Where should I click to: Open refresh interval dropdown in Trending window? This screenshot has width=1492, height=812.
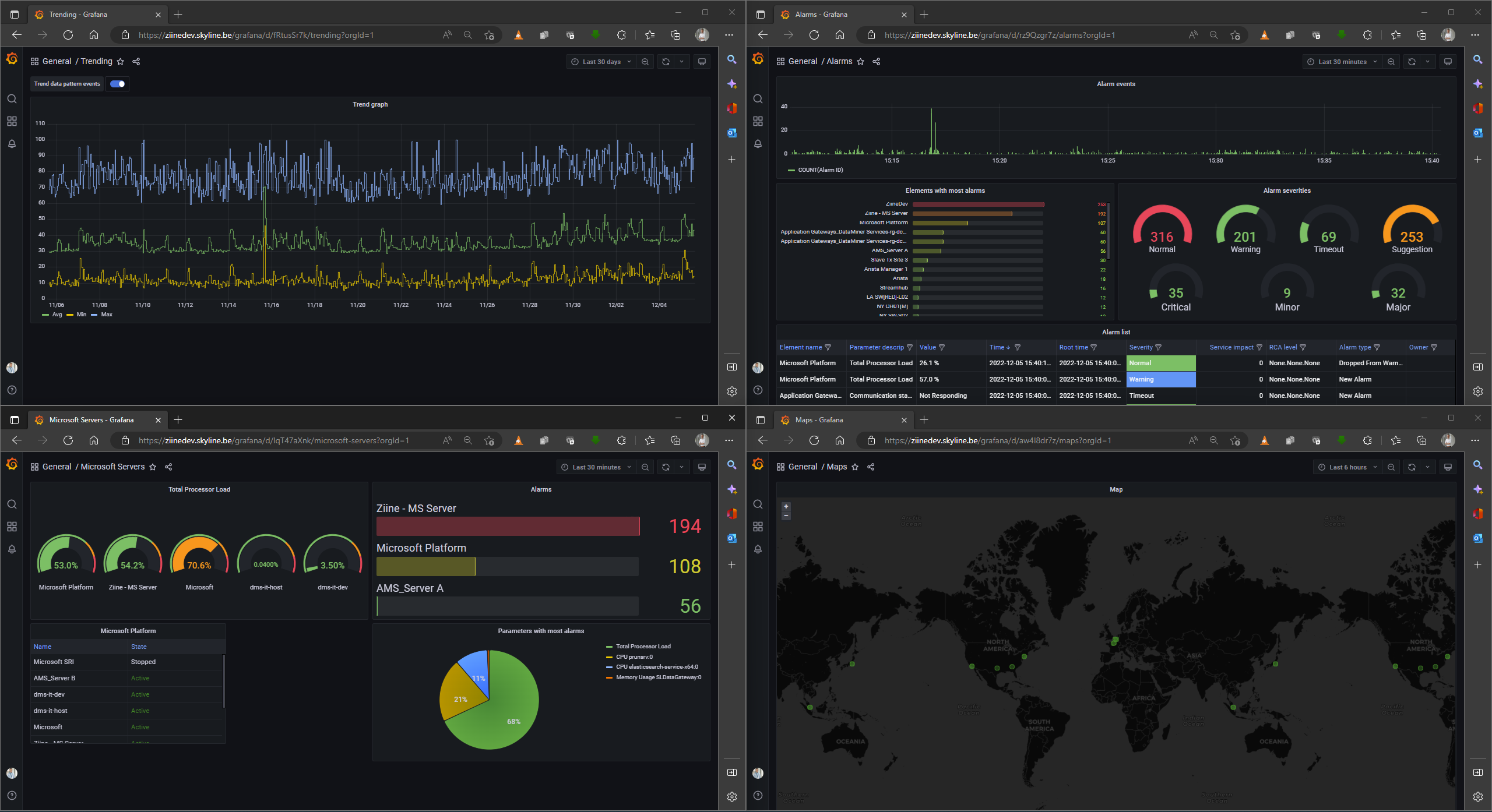pos(681,62)
